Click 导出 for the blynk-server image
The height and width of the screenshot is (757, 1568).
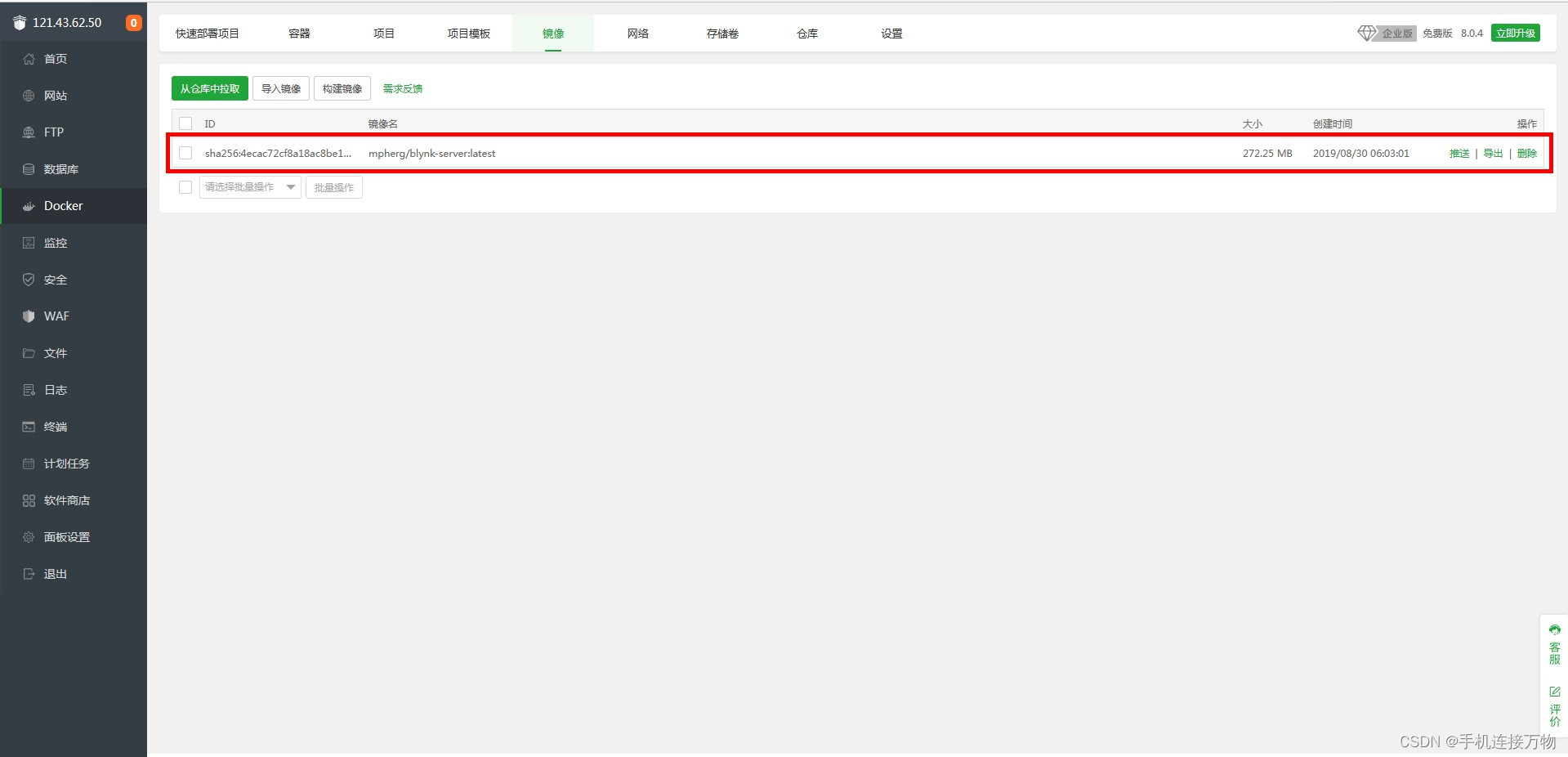pos(1493,153)
